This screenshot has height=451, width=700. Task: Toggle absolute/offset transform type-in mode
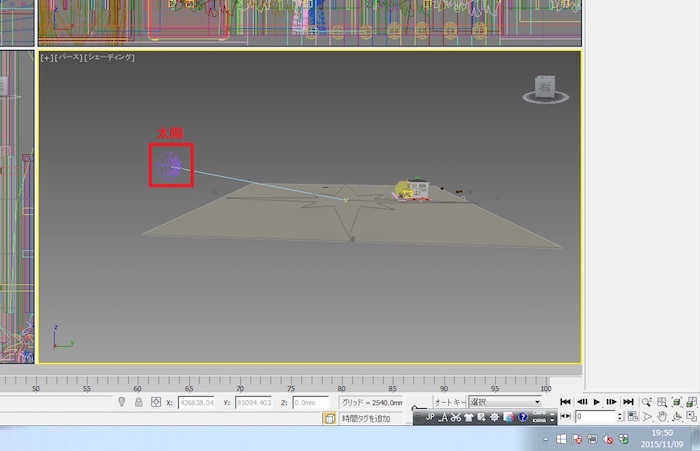pyautogui.click(x=155, y=402)
